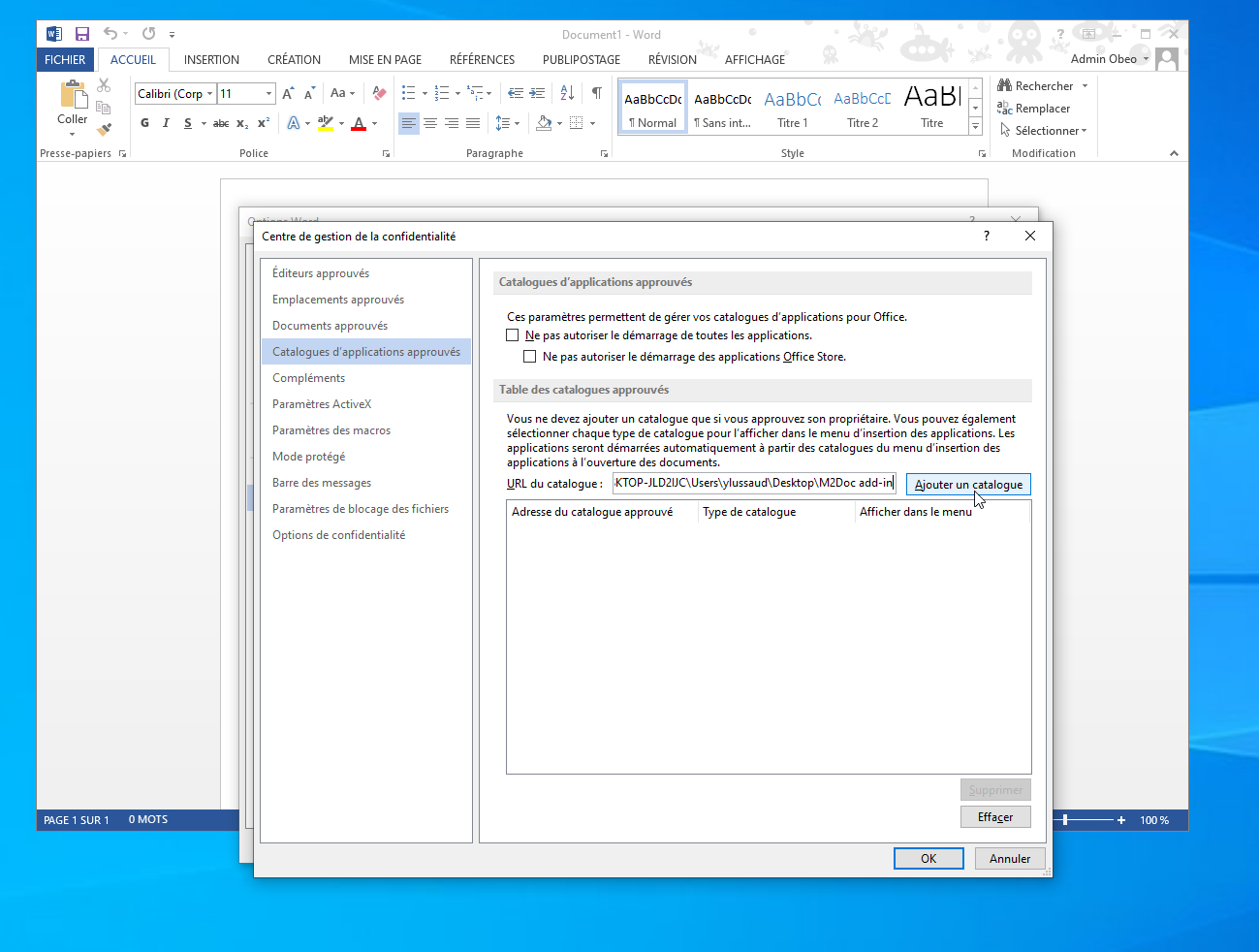Screen dimensions: 1259x952
Task: Select 'Mode protégé' in the sidebar
Action: click(x=365, y=457)
